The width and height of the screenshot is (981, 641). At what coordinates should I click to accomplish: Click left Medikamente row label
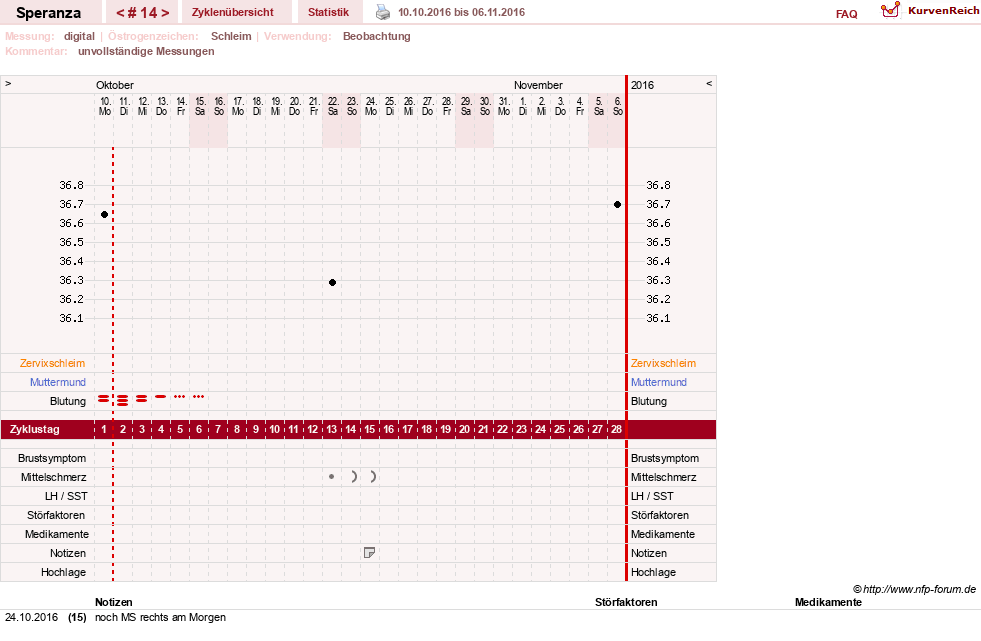[57, 534]
